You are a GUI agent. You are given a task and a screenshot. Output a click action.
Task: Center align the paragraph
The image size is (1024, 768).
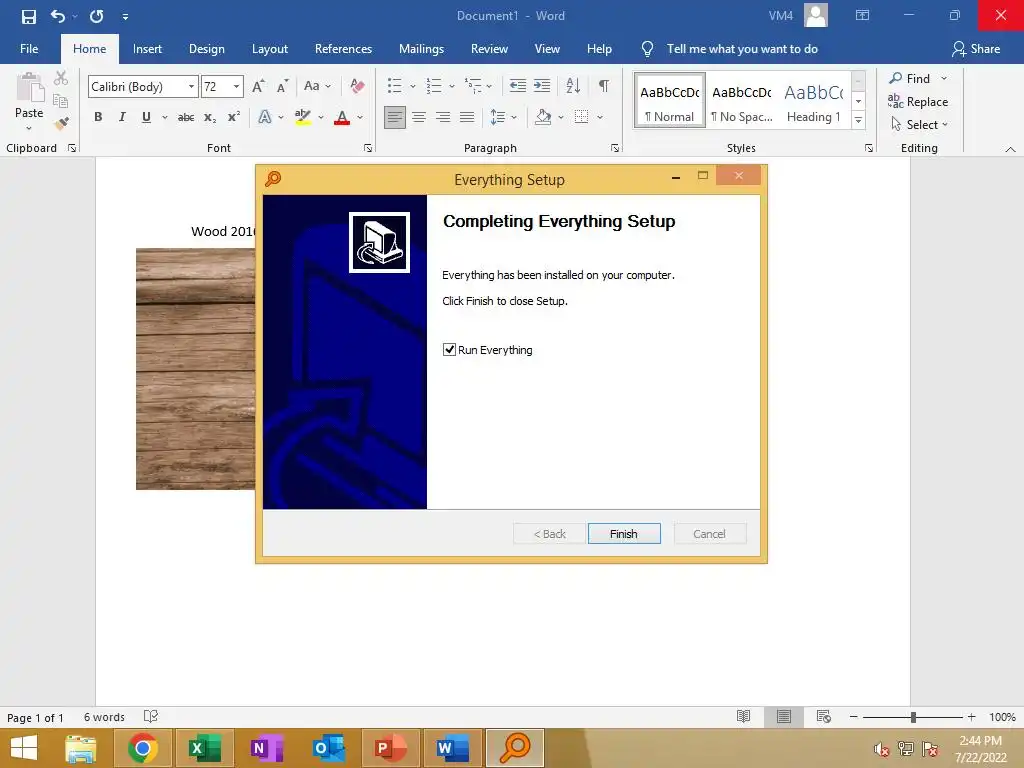[x=419, y=118]
